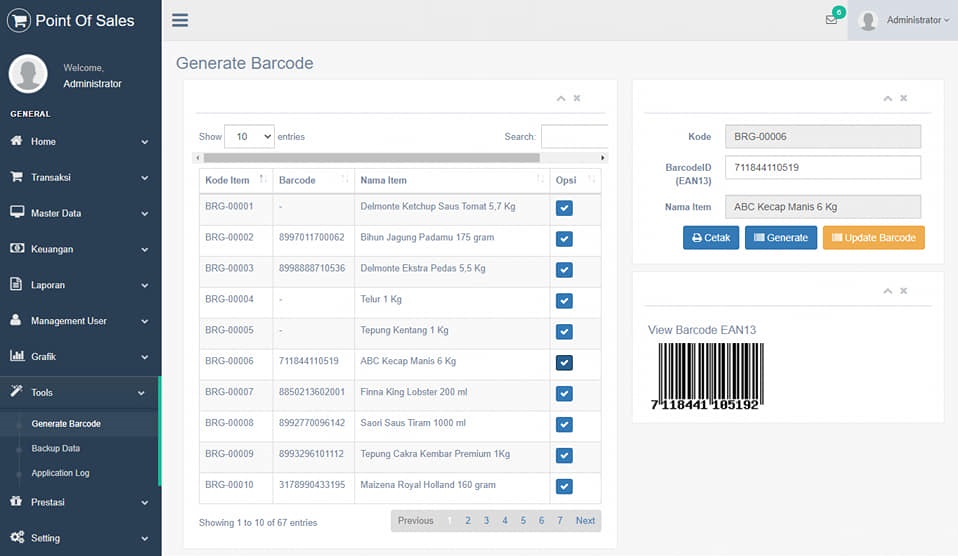
Task: Toggle checkbox for Bihun Jagung Padamu row
Action: point(564,239)
